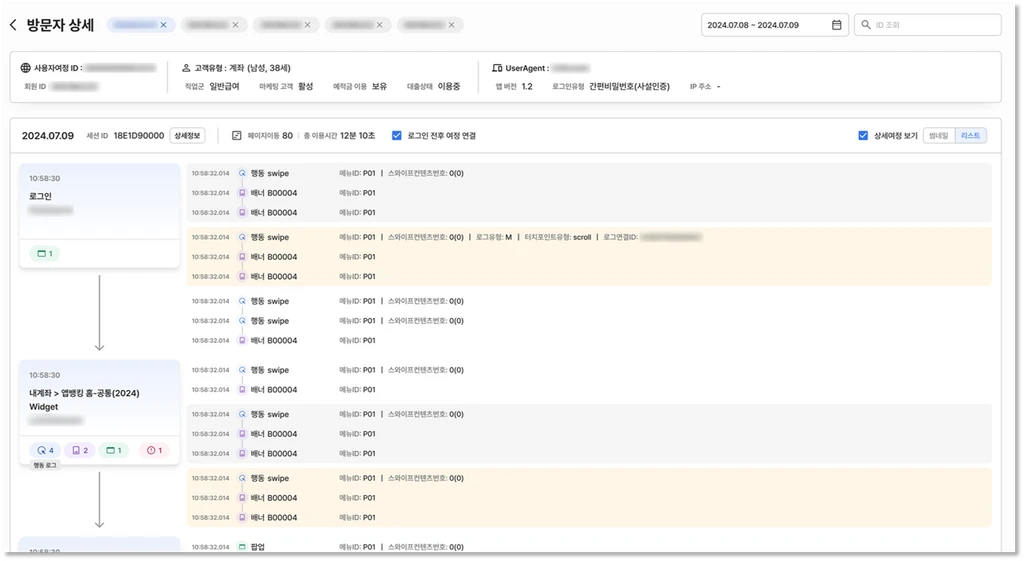Click the red error badge showing 1
This screenshot has height=561, width=1024.
154,450
